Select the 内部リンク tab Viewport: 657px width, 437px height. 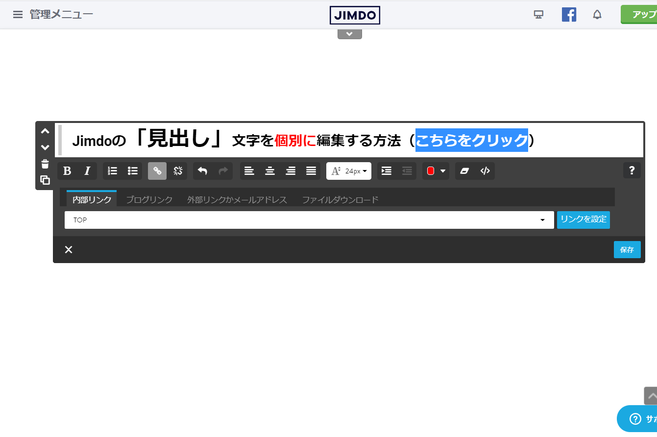(x=92, y=199)
